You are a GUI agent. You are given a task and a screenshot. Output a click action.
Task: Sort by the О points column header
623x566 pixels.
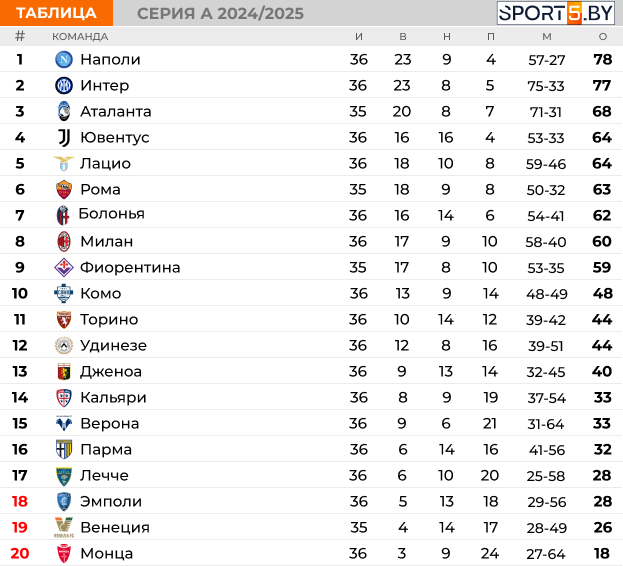[x=603, y=37]
